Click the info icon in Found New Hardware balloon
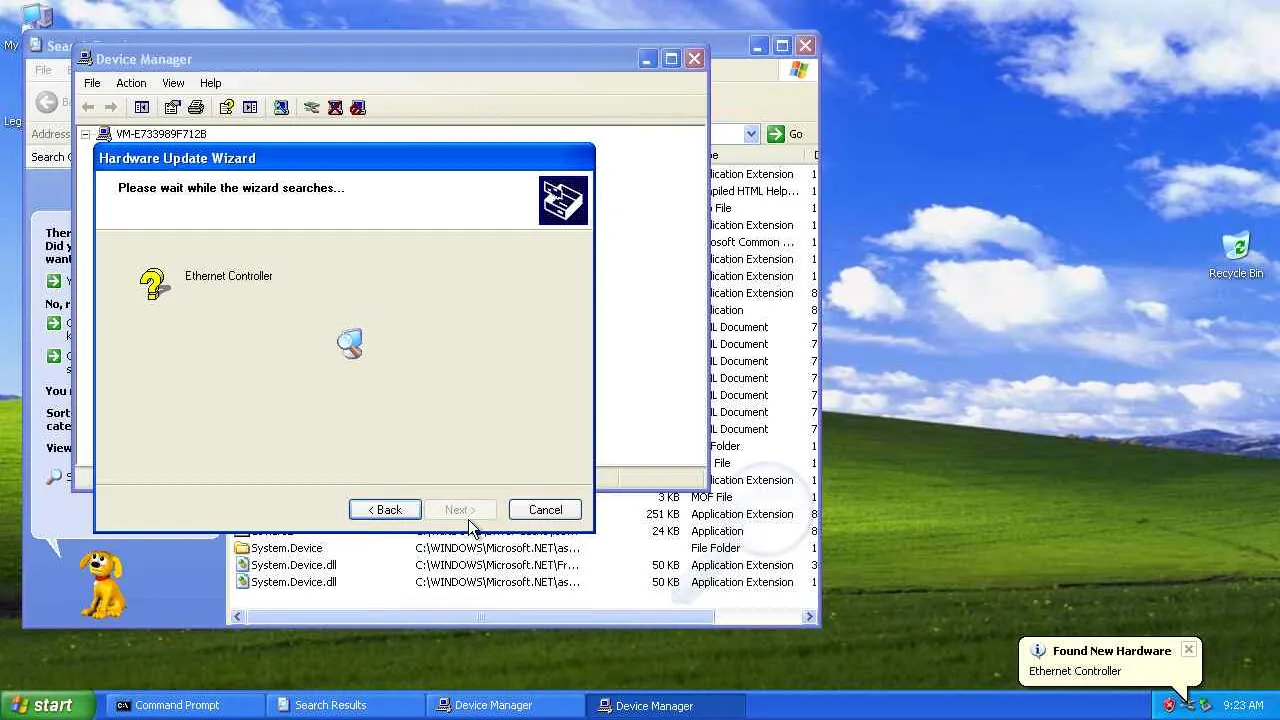This screenshot has width=1280, height=720. click(x=1038, y=651)
